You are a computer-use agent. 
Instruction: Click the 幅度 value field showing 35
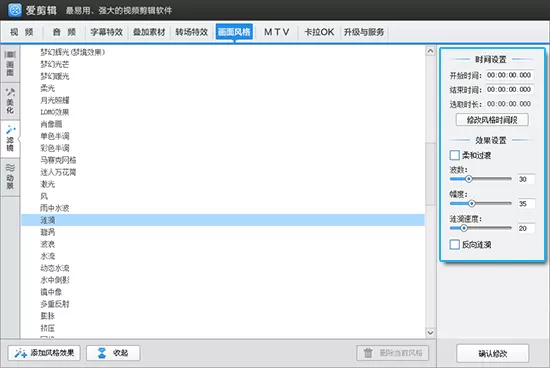click(x=526, y=203)
